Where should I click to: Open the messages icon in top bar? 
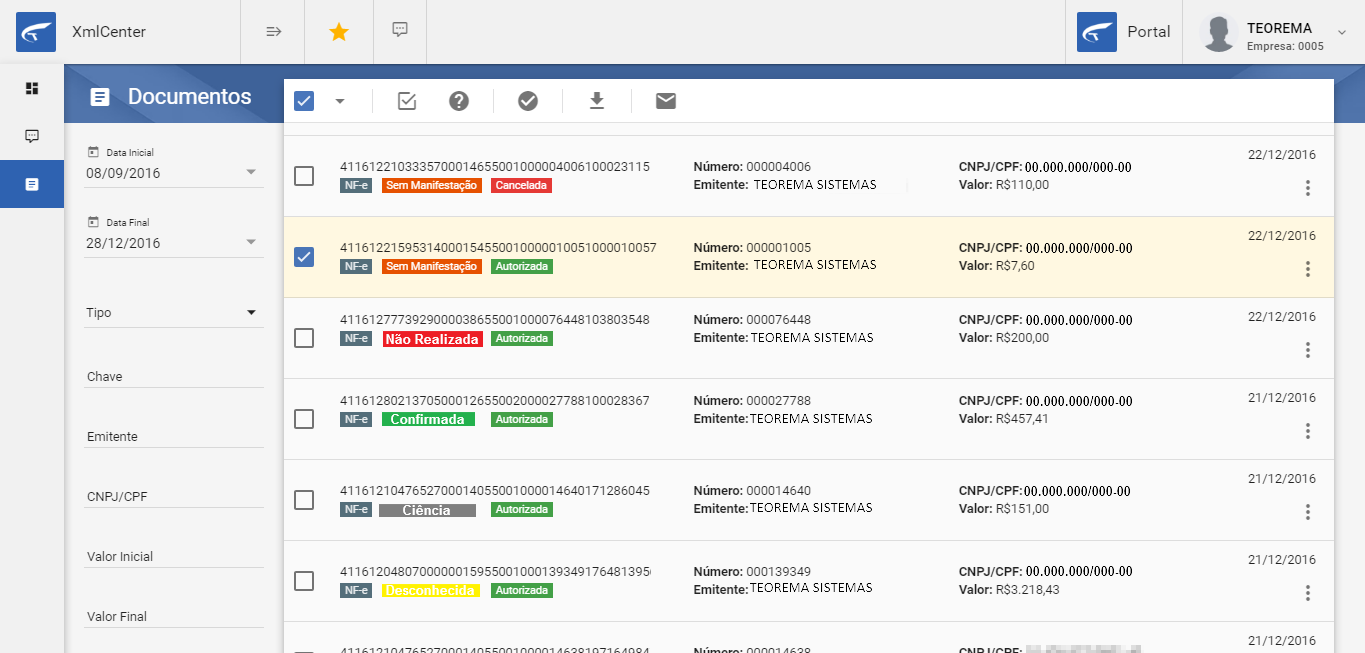[x=400, y=30]
